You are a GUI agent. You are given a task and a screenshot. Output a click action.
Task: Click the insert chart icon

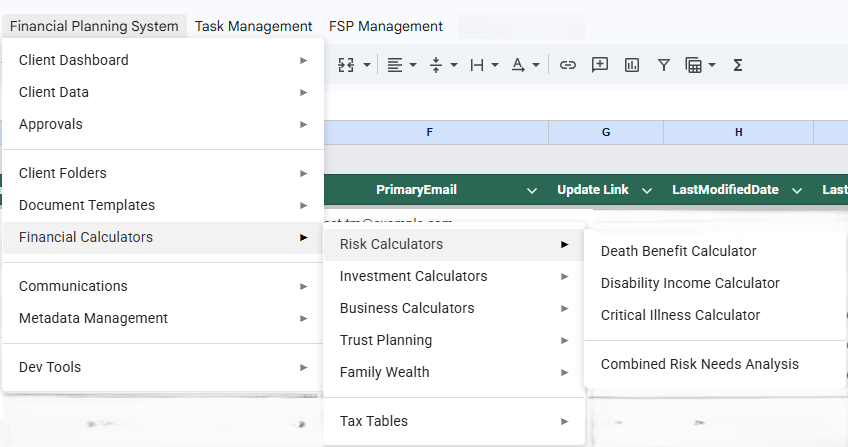tap(632, 65)
